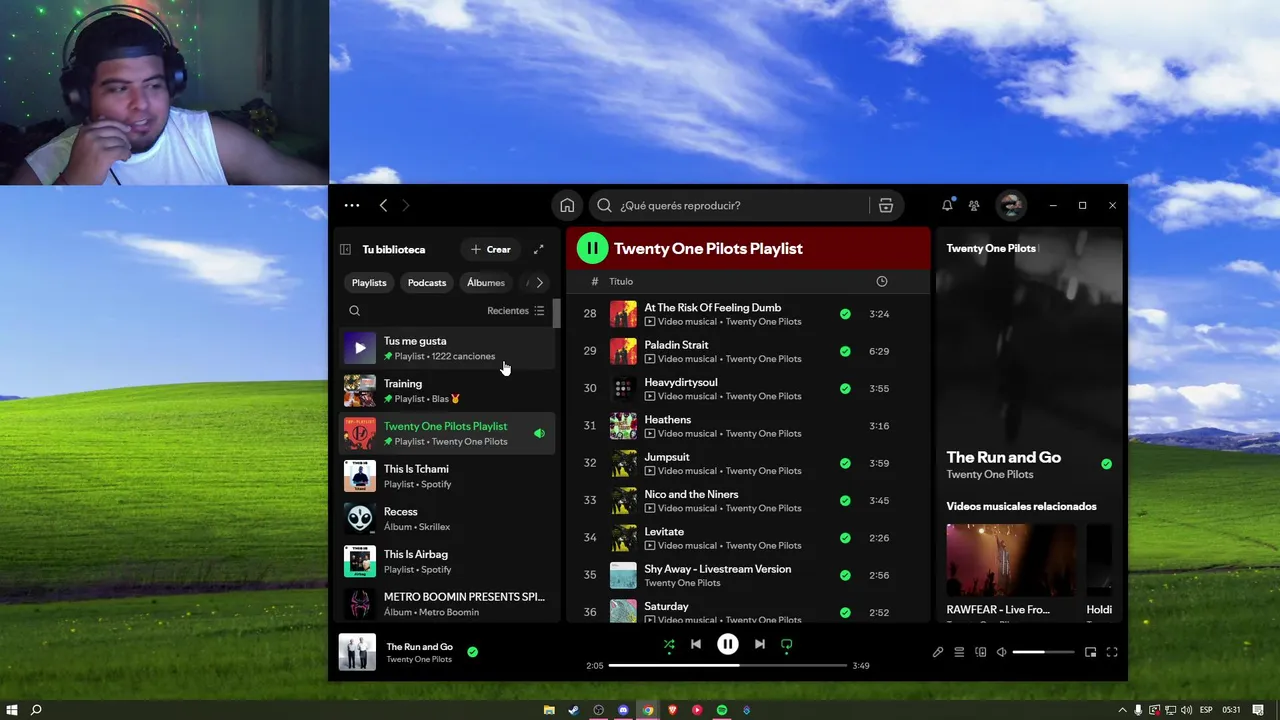Open the lyrics microphone icon
1280x720 pixels.
938,652
